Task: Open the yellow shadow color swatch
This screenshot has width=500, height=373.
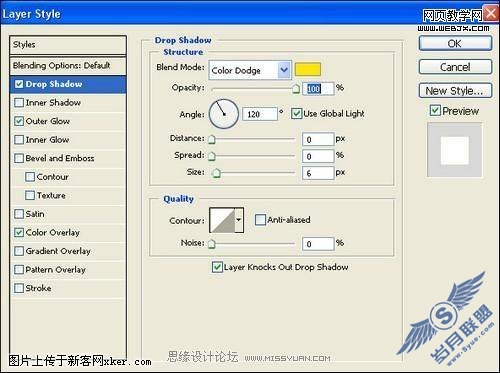Action: (308, 69)
